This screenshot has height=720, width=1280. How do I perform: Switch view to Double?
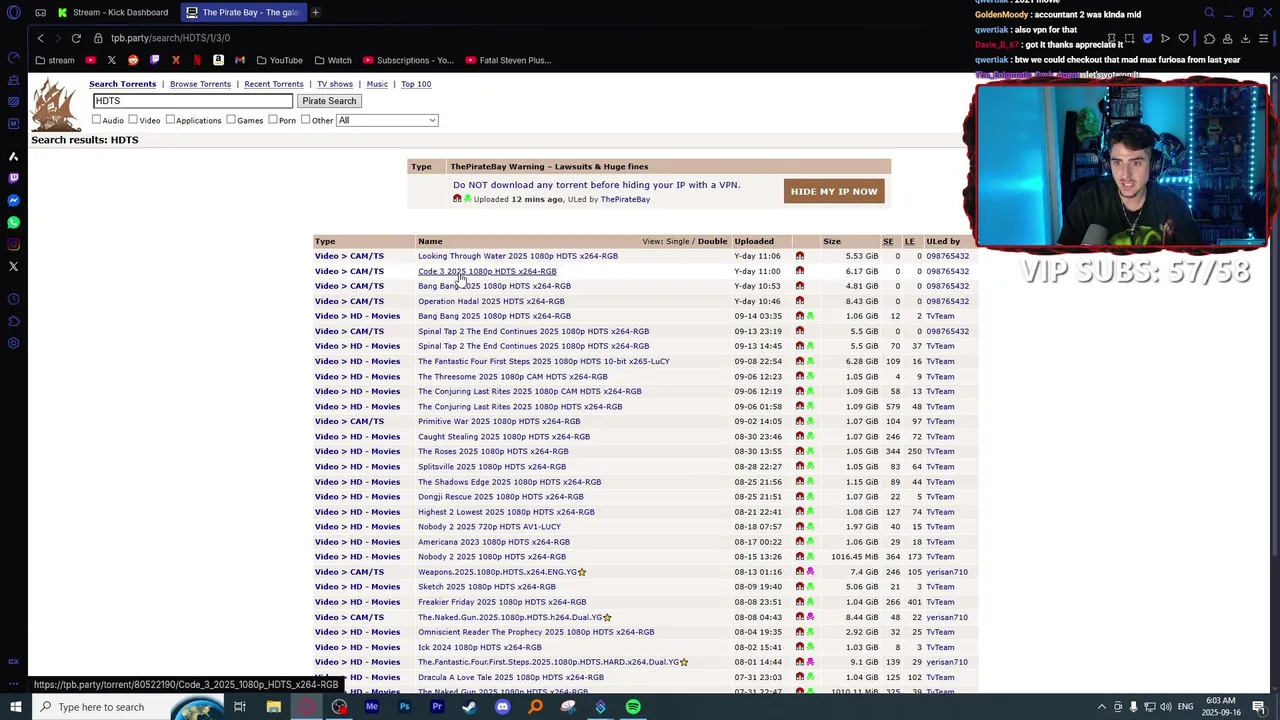click(713, 241)
